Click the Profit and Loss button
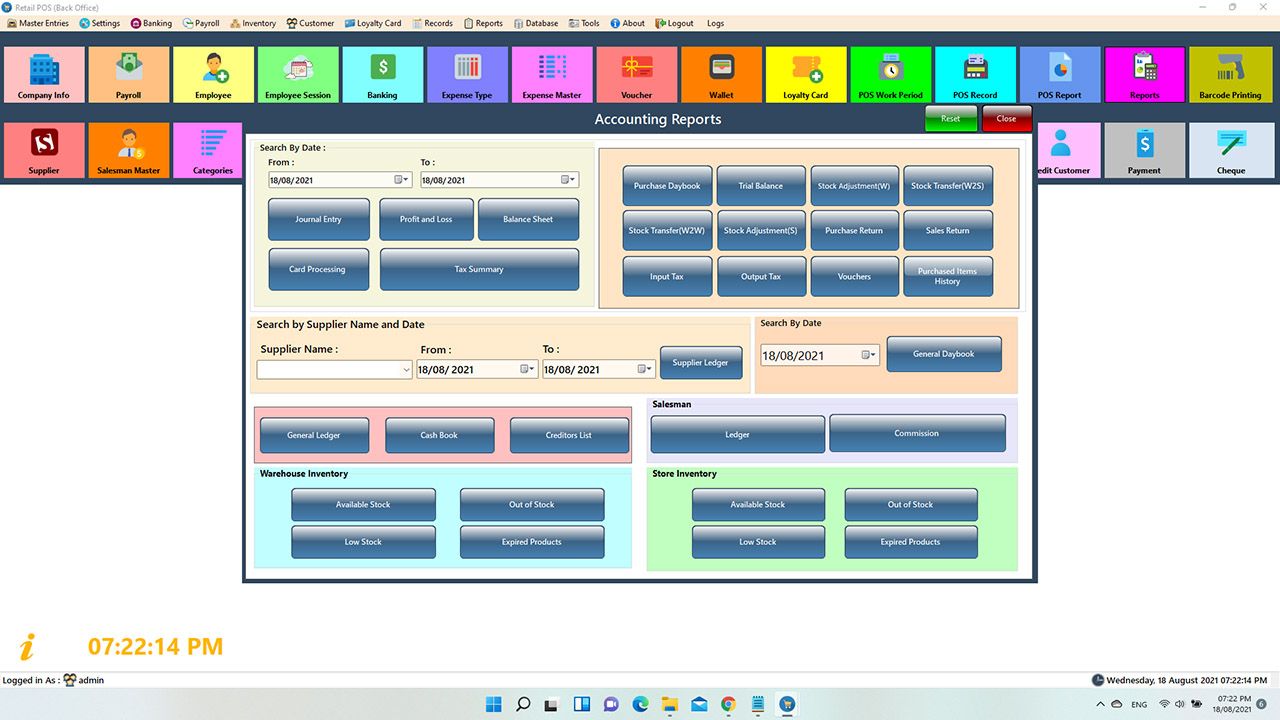Image resolution: width=1280 pixels, height=720 pixels. (426, 219)
